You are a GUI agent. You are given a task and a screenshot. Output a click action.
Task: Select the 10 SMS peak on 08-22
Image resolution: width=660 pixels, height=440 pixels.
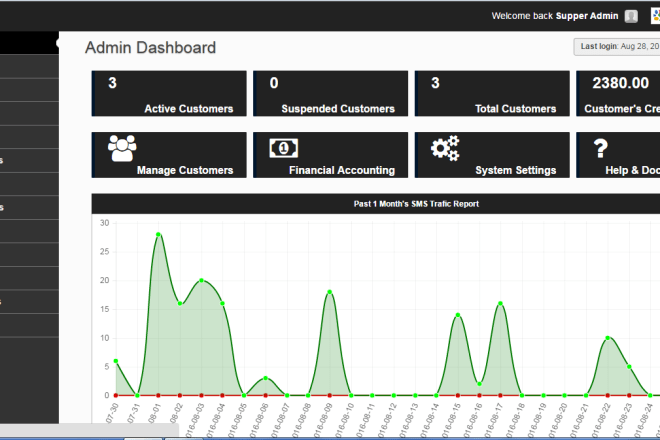coord(607,338)
